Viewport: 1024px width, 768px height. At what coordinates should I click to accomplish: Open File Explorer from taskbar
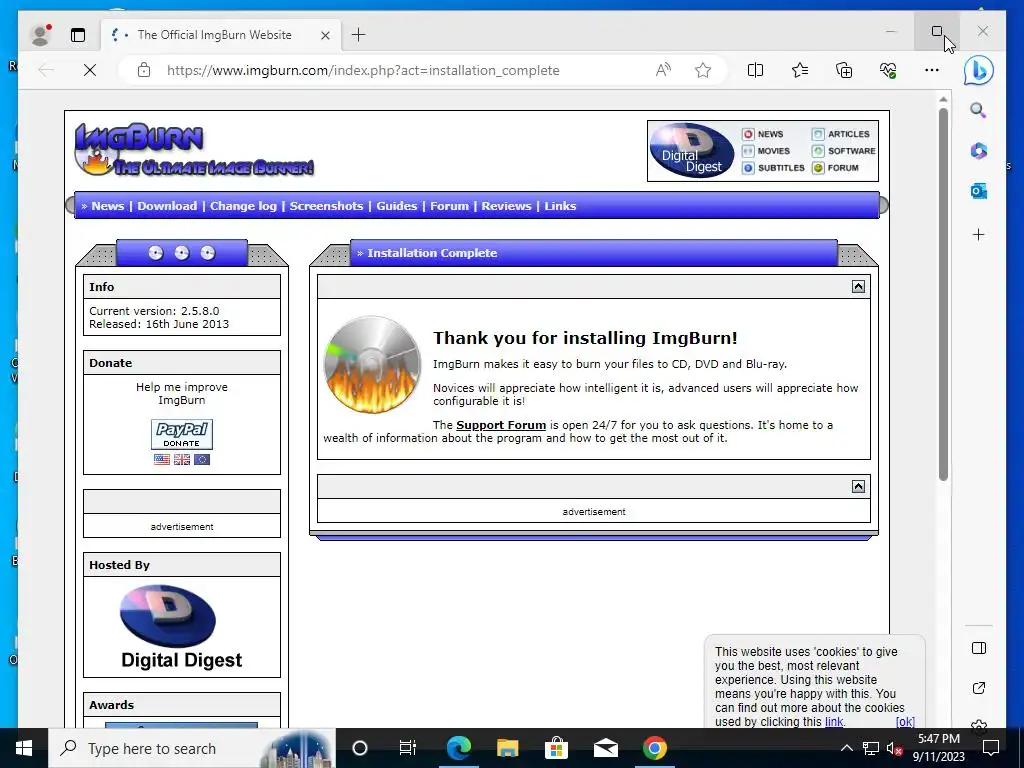(x=507, y=748)
